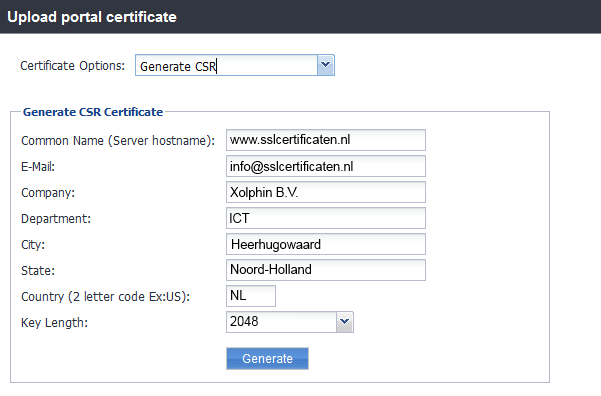
Task: Expand the Key Length dropdown arrow
Action: (345, 322)
